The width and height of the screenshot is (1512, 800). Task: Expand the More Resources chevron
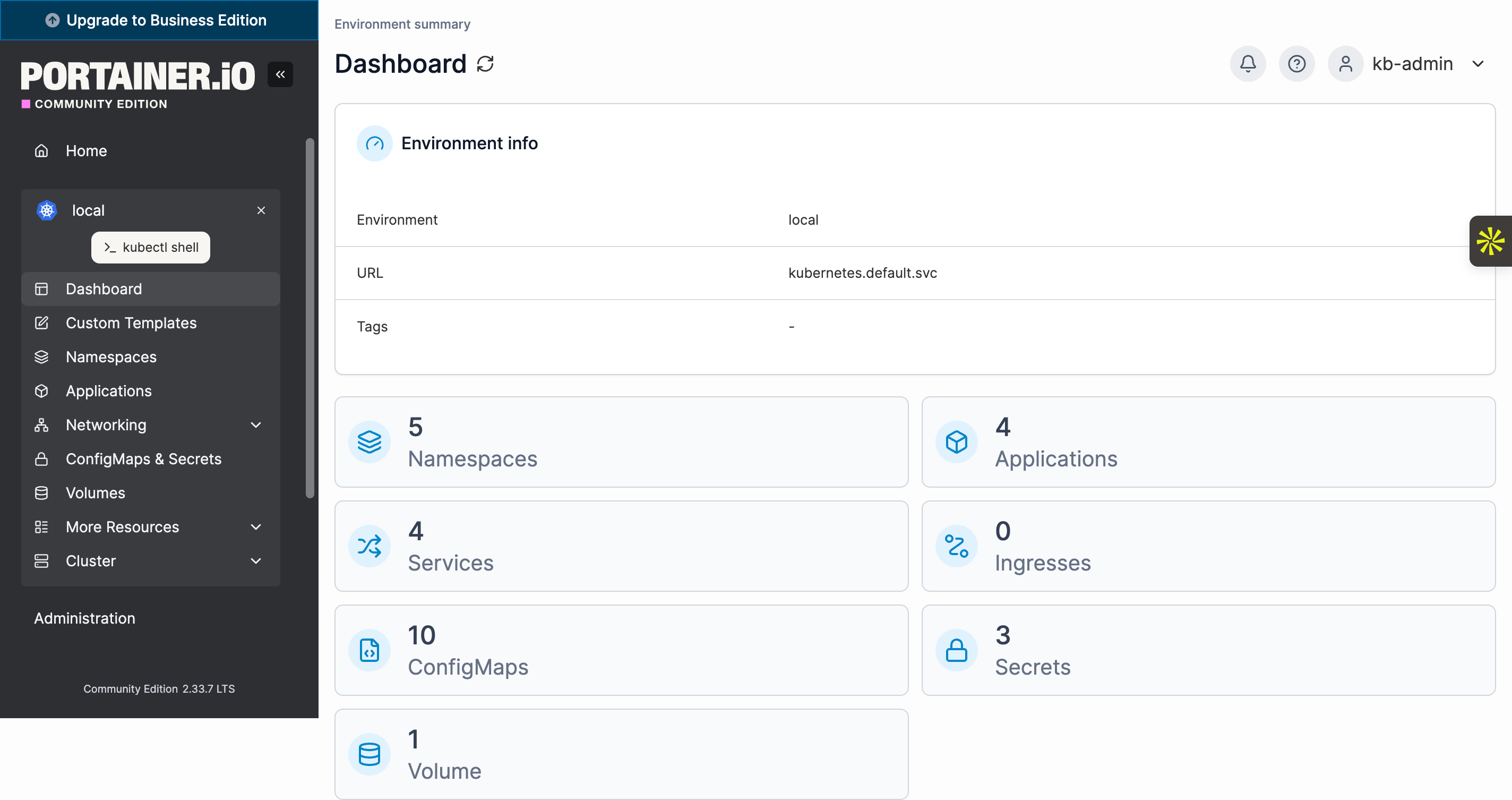point(256,527)
